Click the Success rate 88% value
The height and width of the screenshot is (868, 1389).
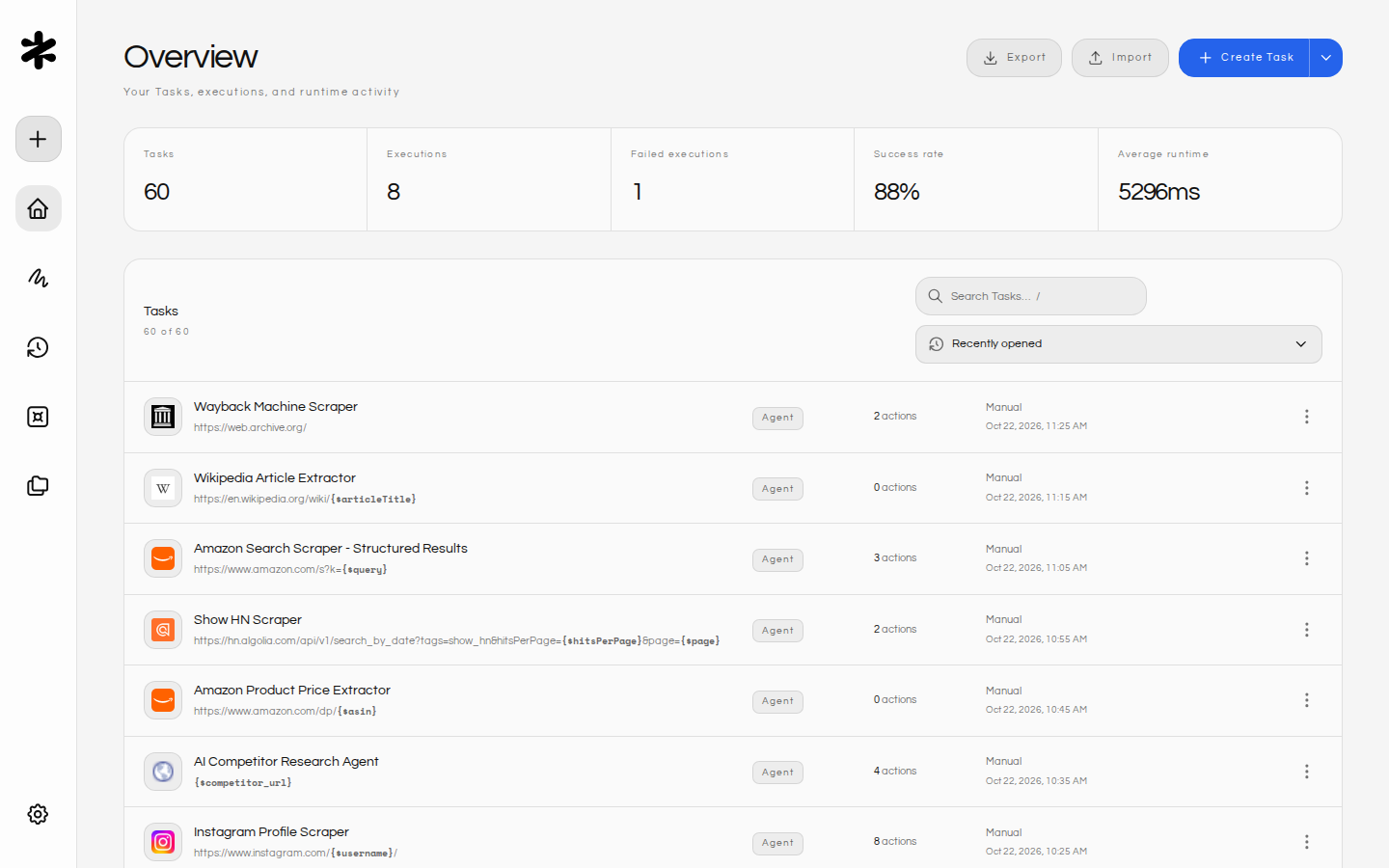pyautogui.click(x=897, y=192)
